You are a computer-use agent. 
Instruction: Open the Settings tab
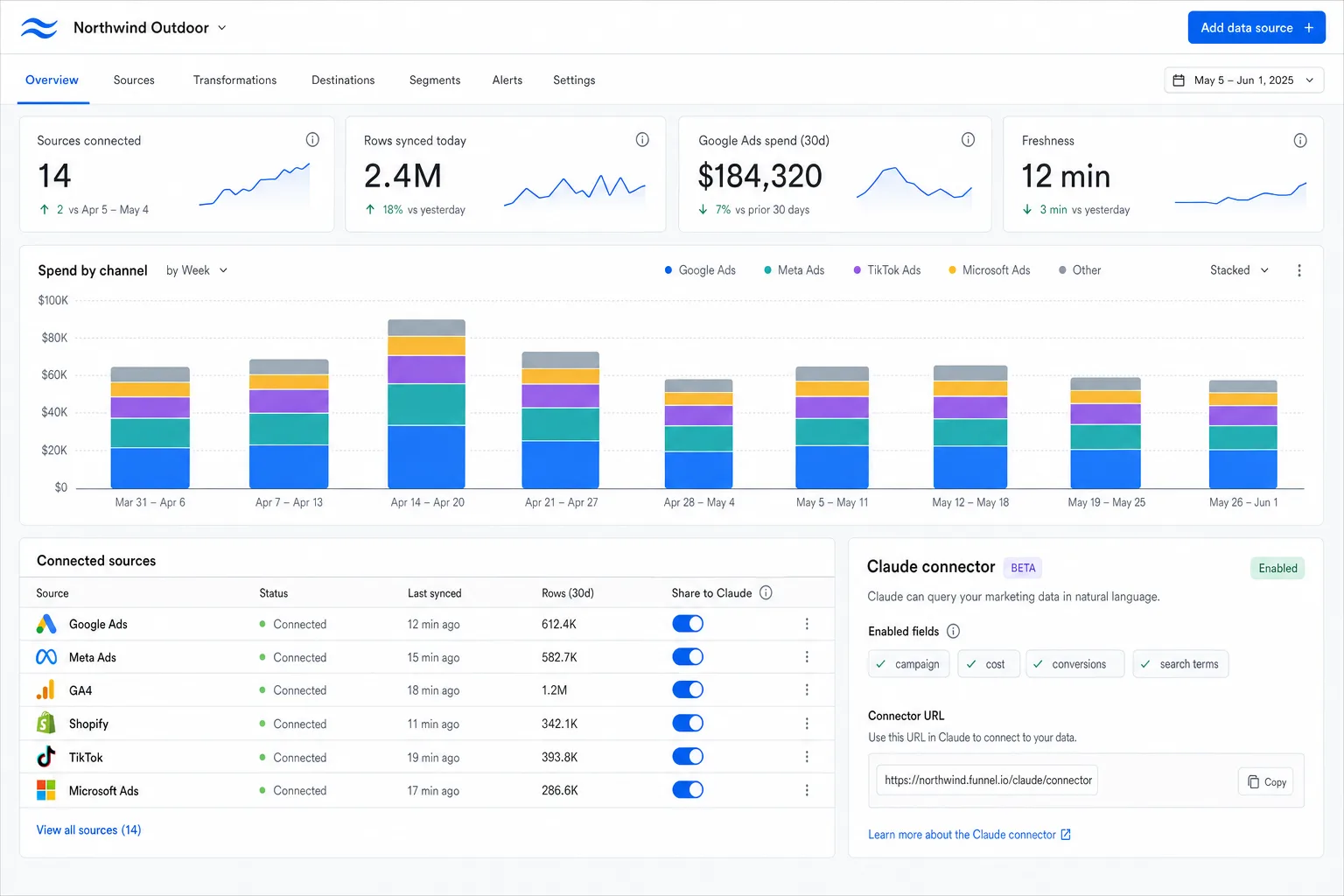point(574,80)
